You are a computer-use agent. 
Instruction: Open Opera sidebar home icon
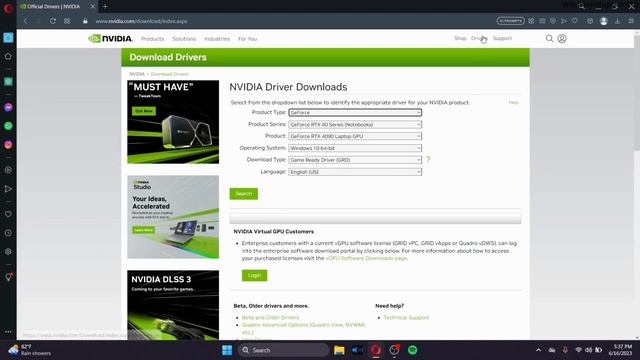point(8,56)
